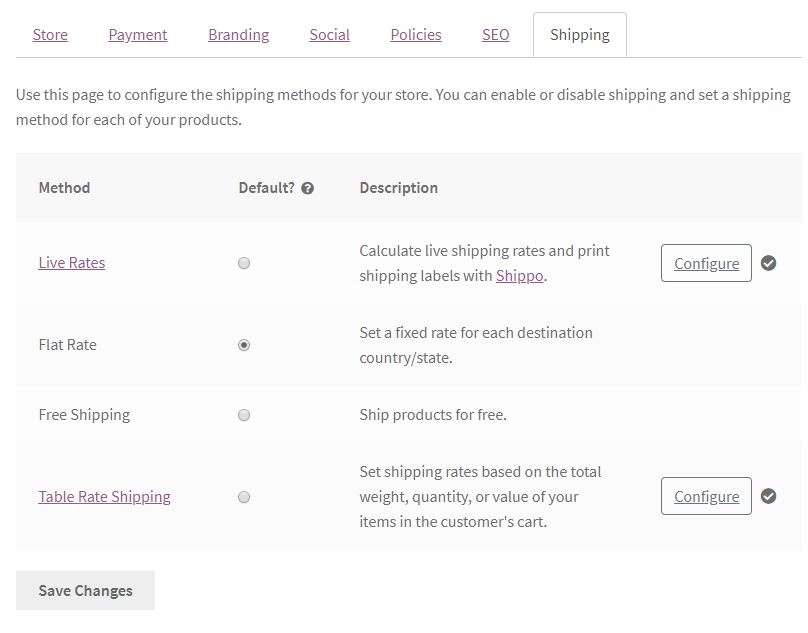Select Flat Rate default radio button
The image size is (808, 633).
coord(244,345)
